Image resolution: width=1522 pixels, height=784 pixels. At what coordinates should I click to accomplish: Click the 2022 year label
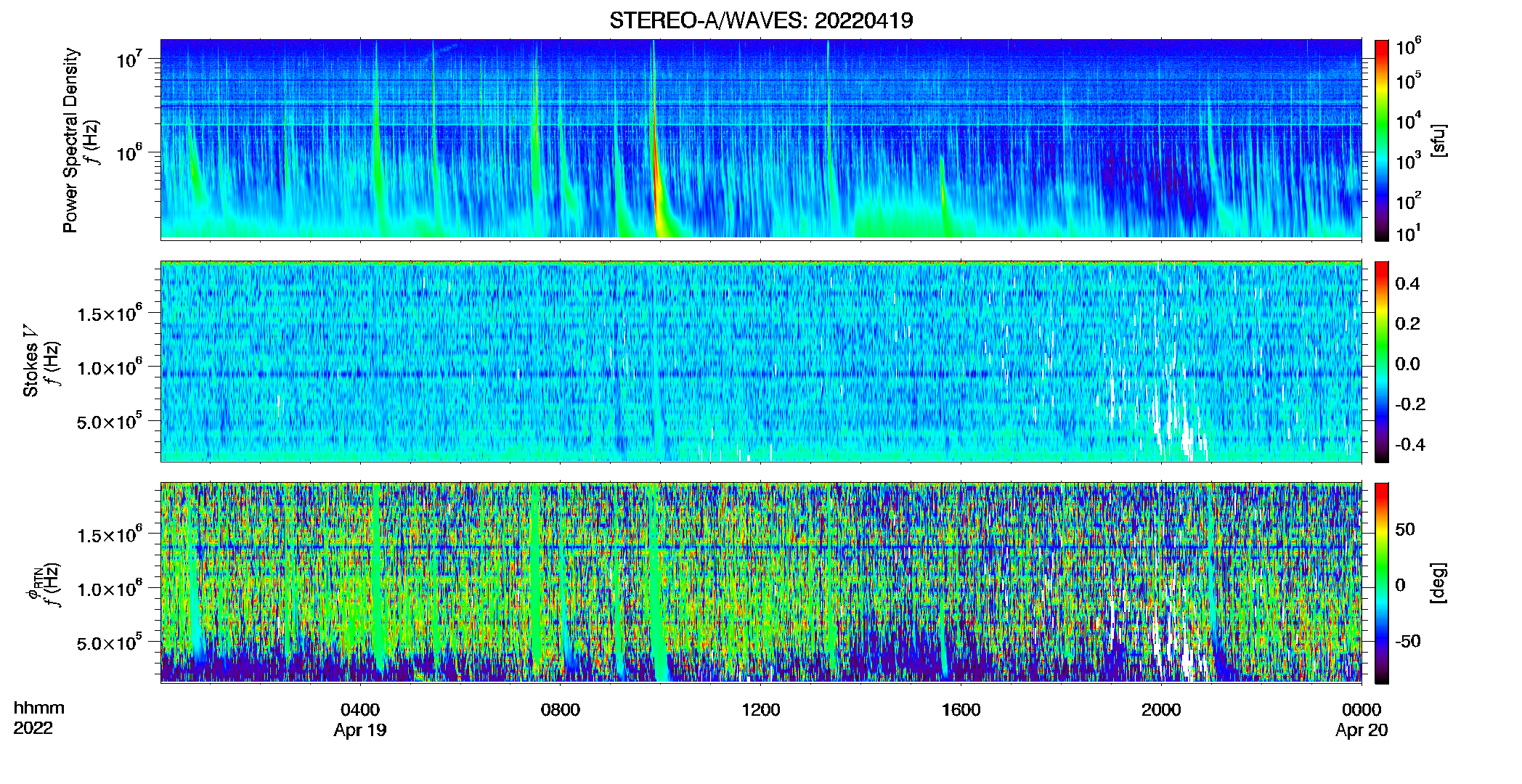click(x=33, y=728)
